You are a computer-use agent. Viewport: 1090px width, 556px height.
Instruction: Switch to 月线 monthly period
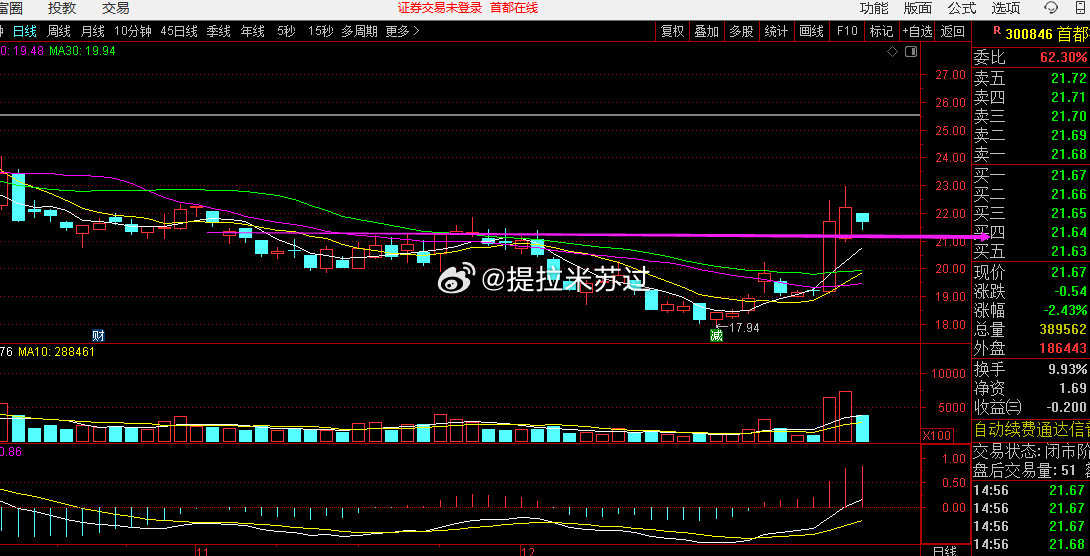pyautogui.click(x=92, y=31)
